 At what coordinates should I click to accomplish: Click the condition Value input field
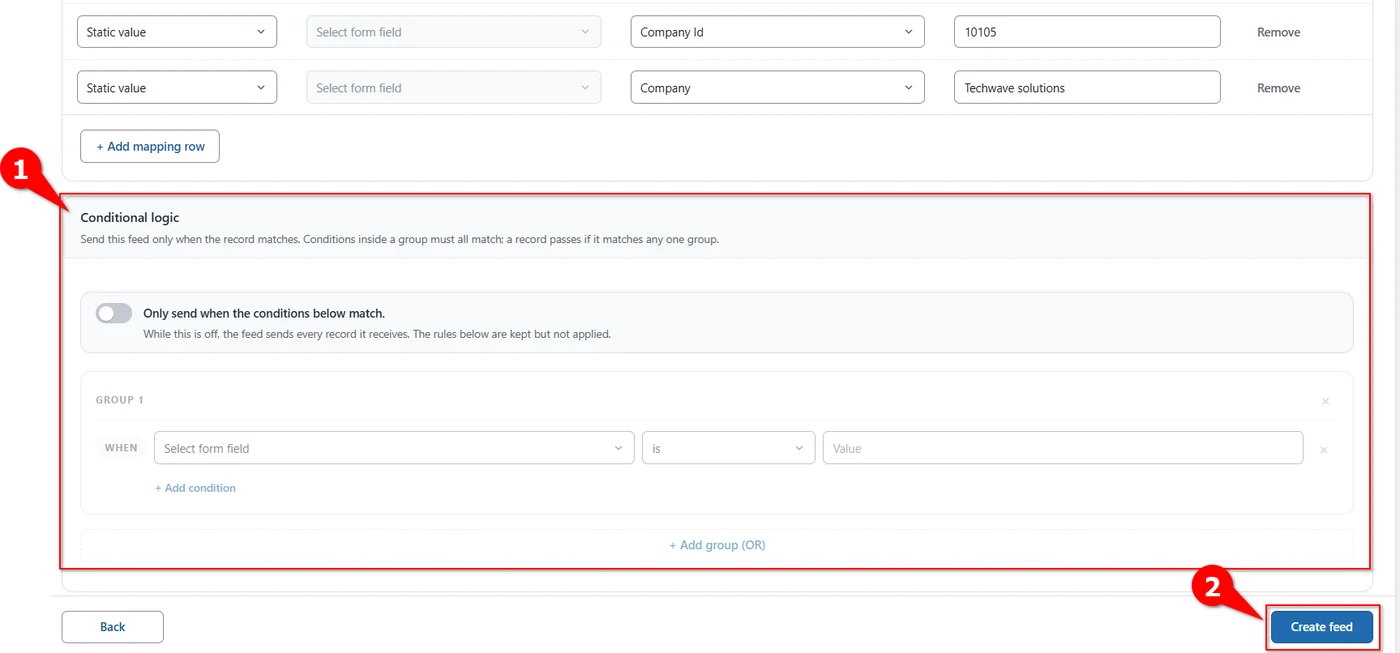pyautogui.click(x=1063, y=448)
